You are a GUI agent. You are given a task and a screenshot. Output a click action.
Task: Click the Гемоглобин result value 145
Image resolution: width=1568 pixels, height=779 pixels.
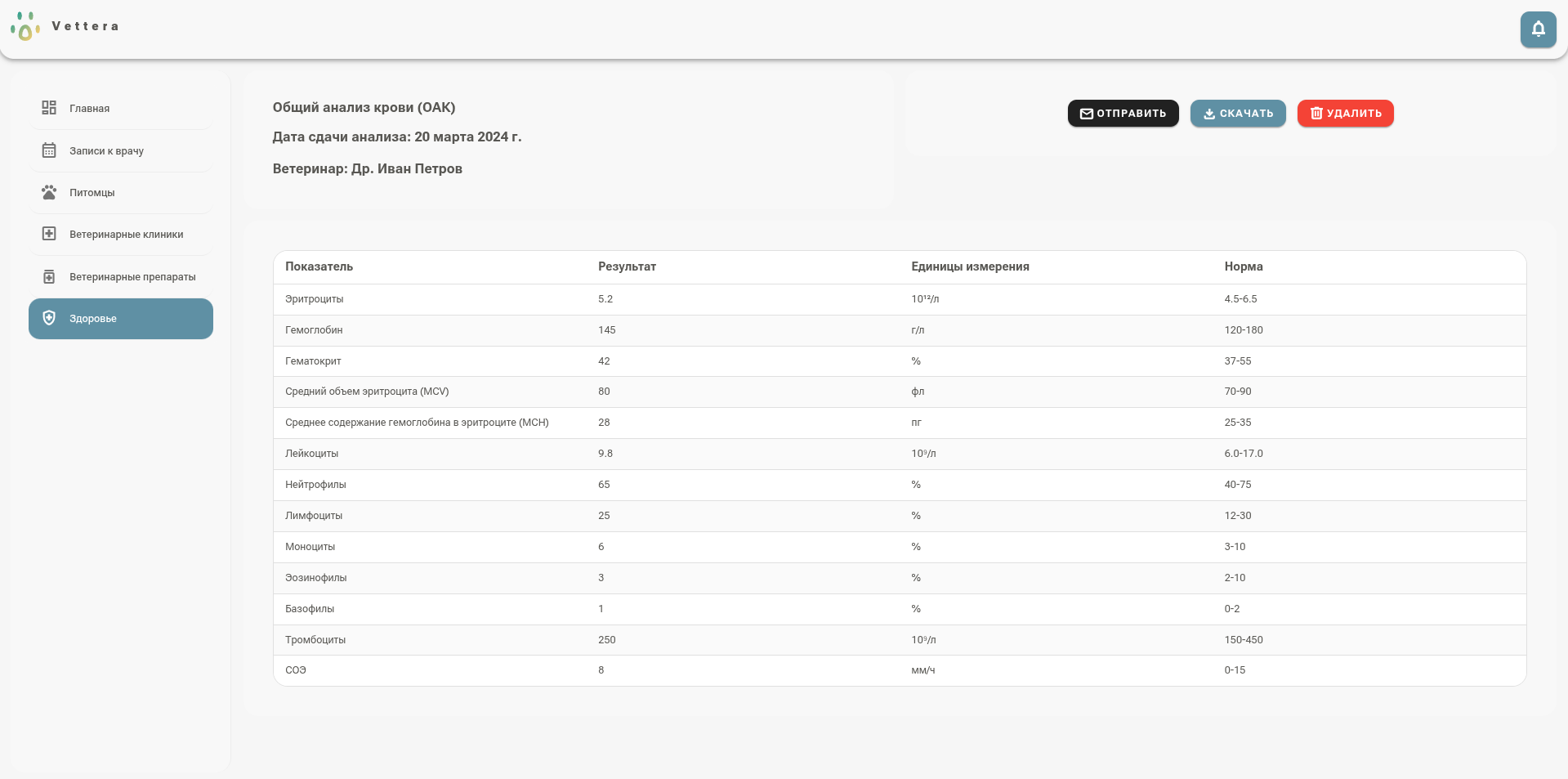tap(607, 330)
